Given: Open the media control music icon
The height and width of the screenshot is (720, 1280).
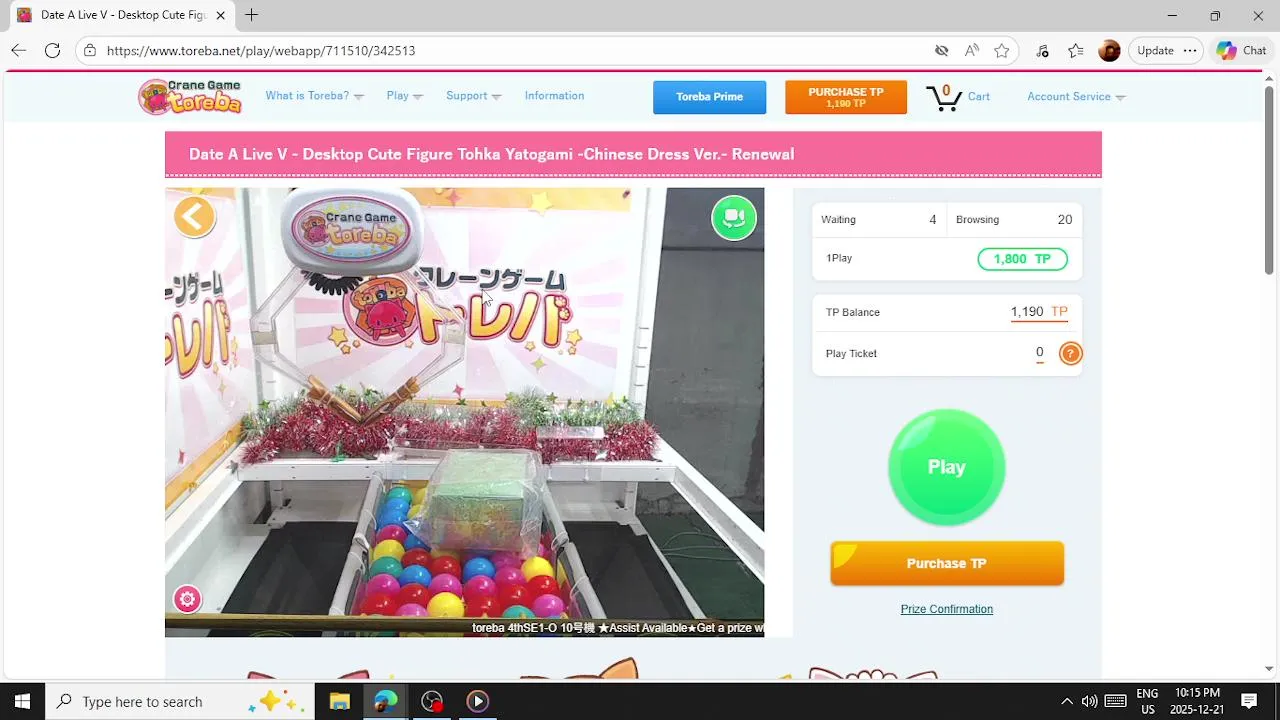Looking at the screenshot, I should coord(1042,50).
